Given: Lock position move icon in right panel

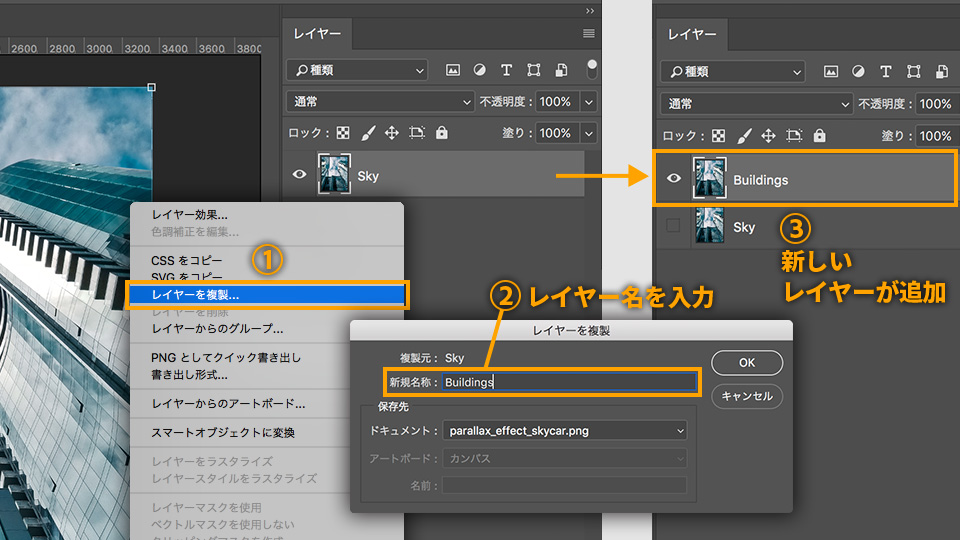Looking at the screenshot, I should point(768,135).
